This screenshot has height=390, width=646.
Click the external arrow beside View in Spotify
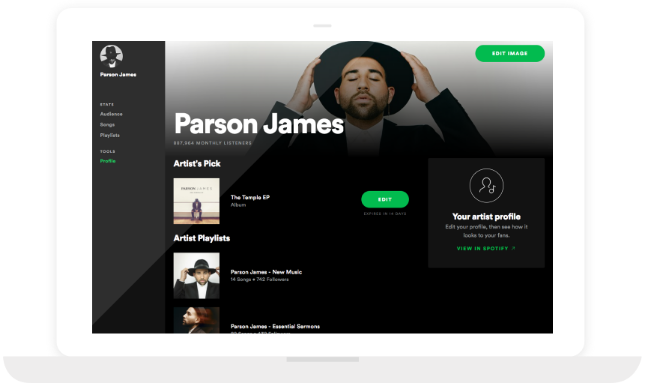tap(513, 248)
